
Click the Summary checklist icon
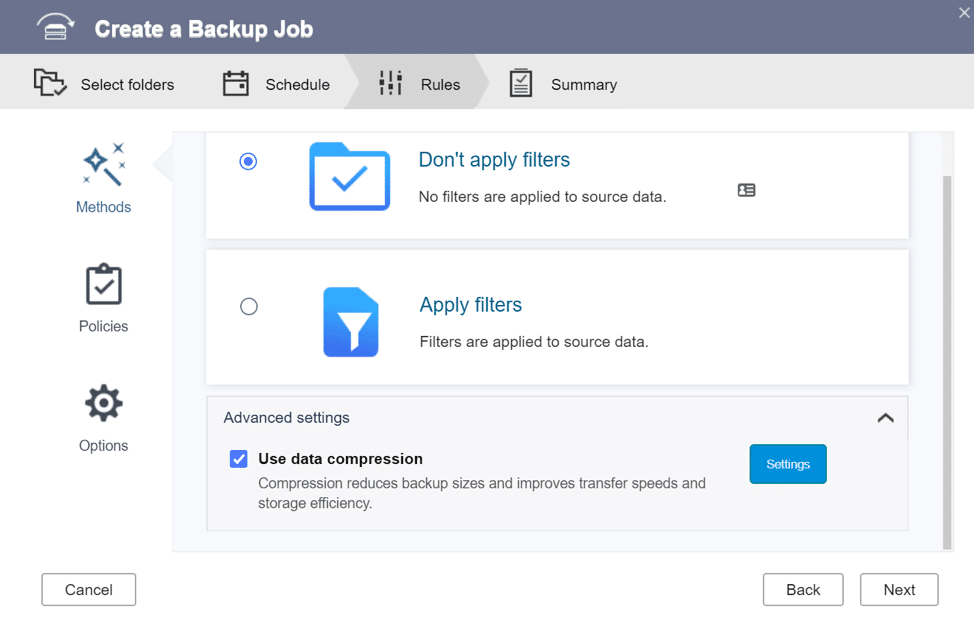[521, 83]
